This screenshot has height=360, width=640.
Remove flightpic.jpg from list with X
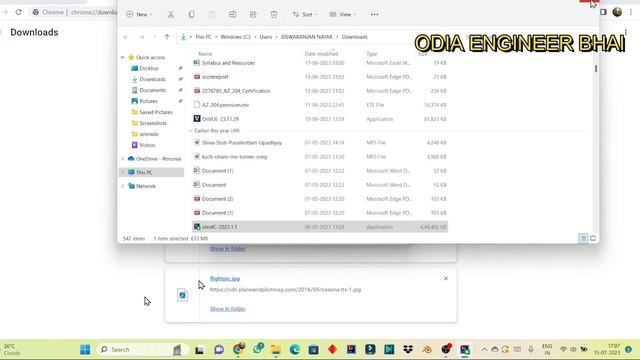tap(446, 278)
